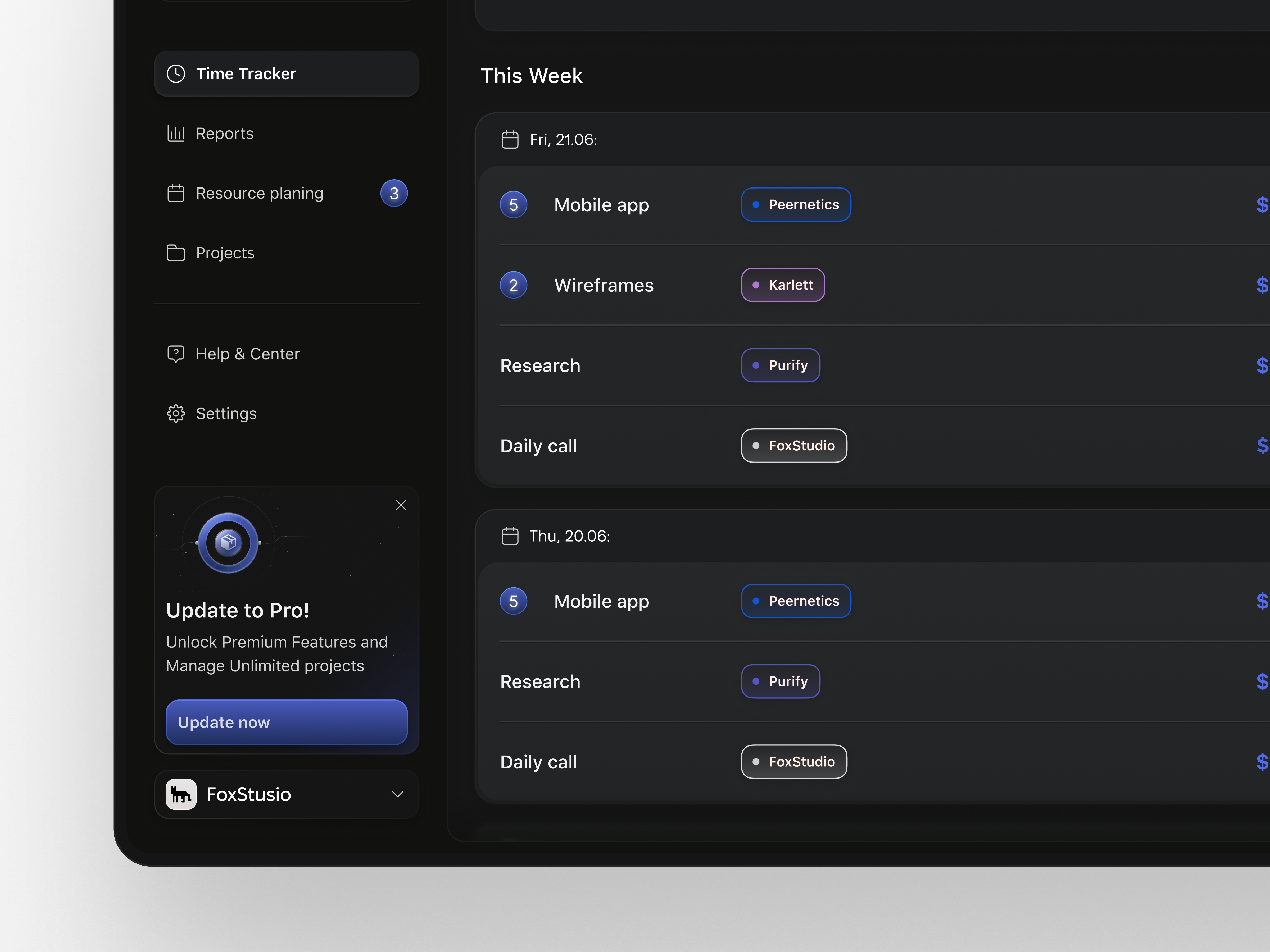The image size is (1270, 952).
Task: Click the dollar icon on Wireframes row
Action: tap(1262, 285)
